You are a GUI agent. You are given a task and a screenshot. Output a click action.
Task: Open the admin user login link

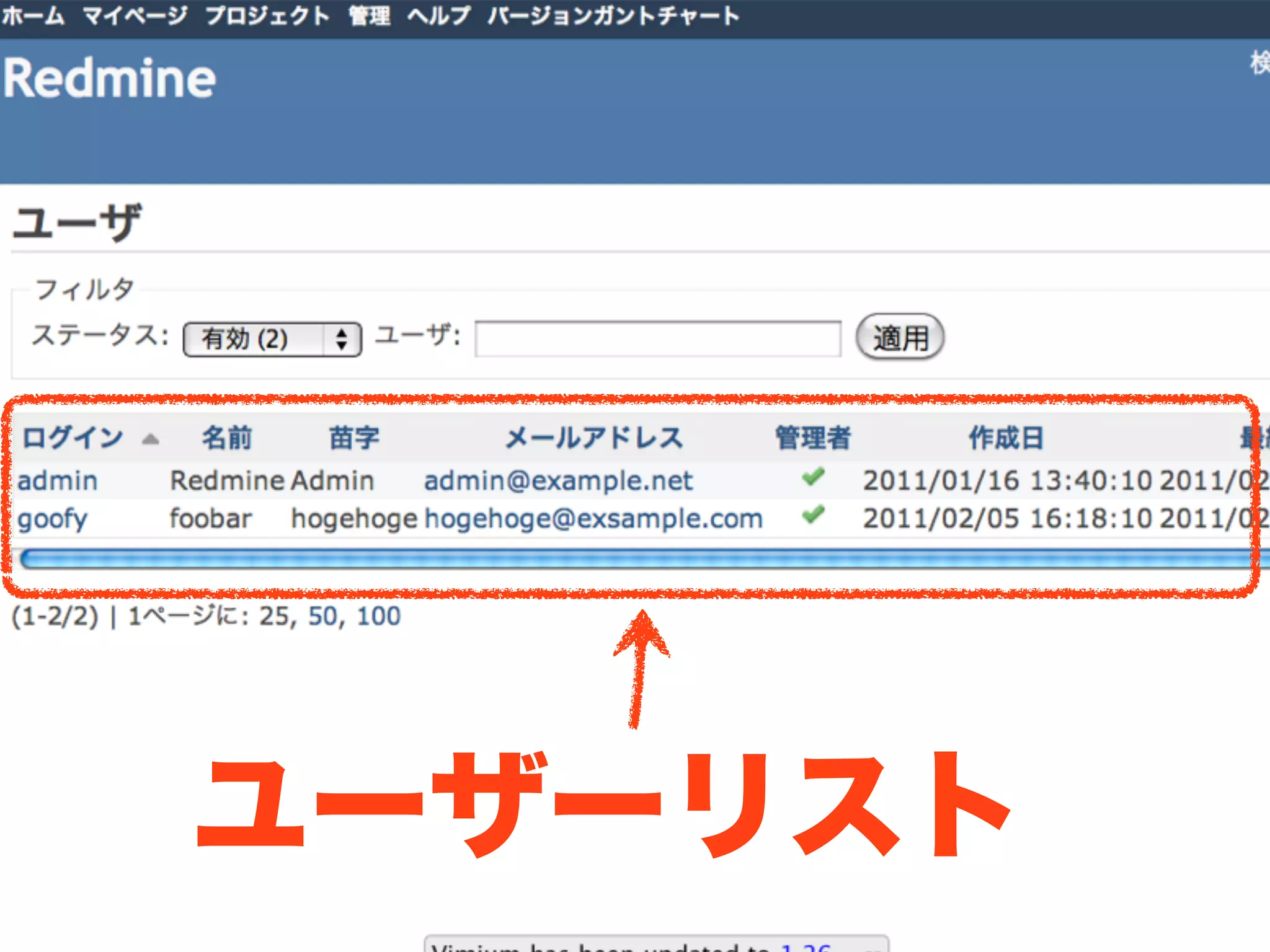[x=58, y=481]
